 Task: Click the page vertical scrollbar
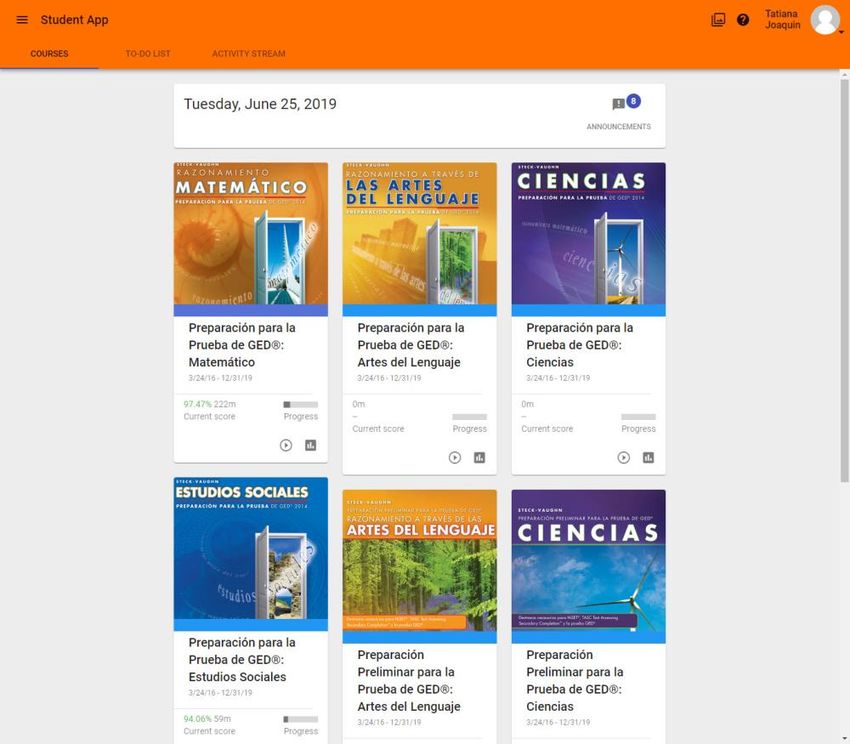point(845,280)
